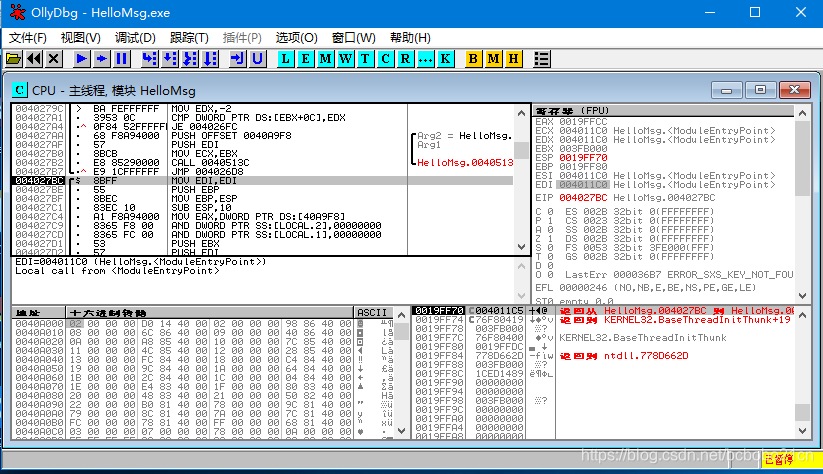The height and width of the screenshot is (474, 823).
Task: Click the Options list icon in toolbar
Action: tap(541, 59)
